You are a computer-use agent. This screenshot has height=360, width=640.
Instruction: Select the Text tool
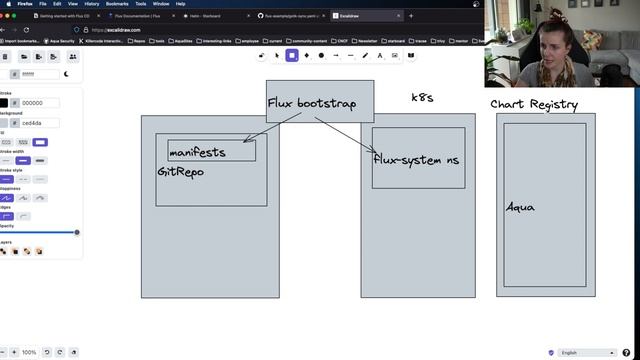[x=380, y=56]
